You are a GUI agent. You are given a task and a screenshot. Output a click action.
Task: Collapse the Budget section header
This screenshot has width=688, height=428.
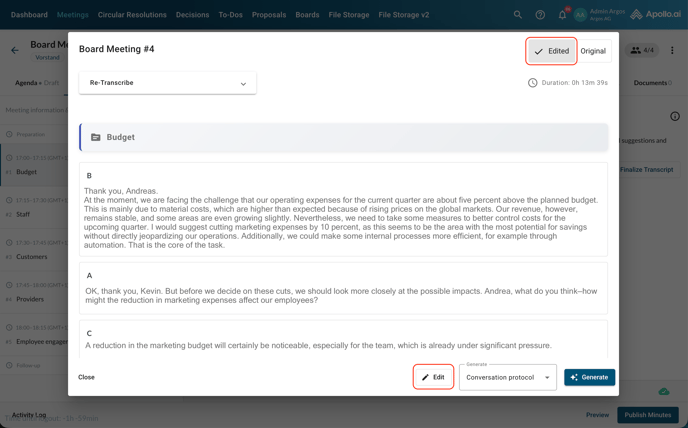tap(343, 137)
